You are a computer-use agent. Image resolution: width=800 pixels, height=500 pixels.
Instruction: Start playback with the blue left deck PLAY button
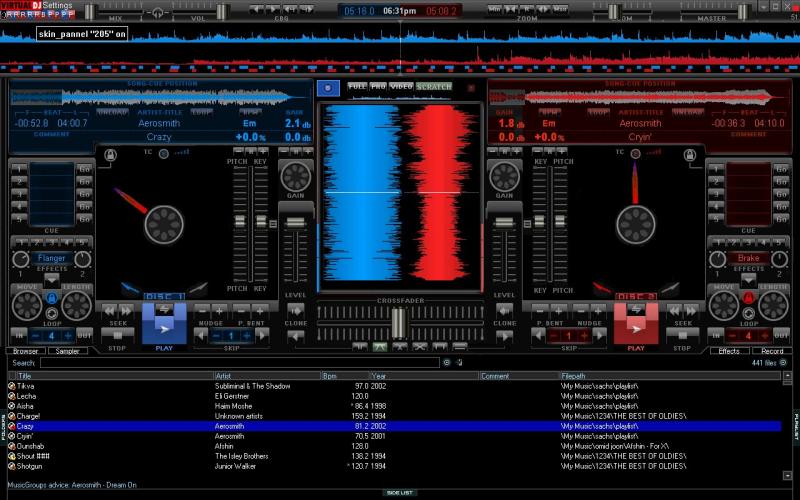click(164, 330)
